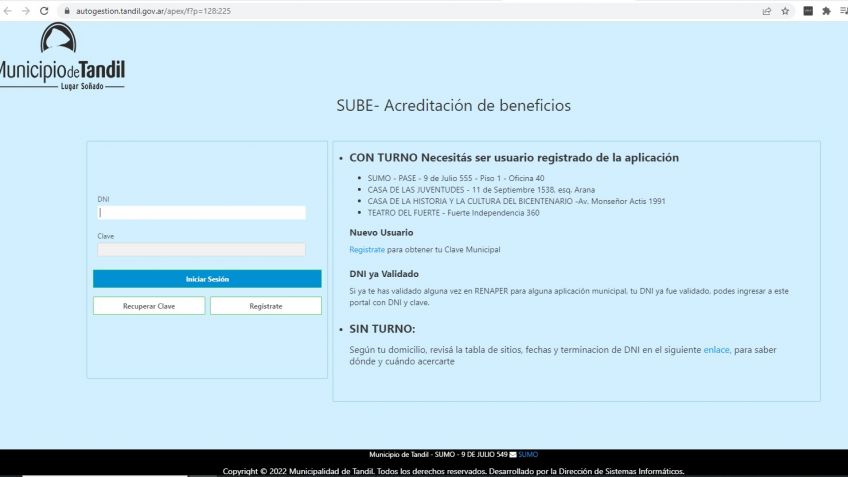Click the SIN TURNO: heading
The width and height of the screenshot is (848, 477).
[382, 329]
